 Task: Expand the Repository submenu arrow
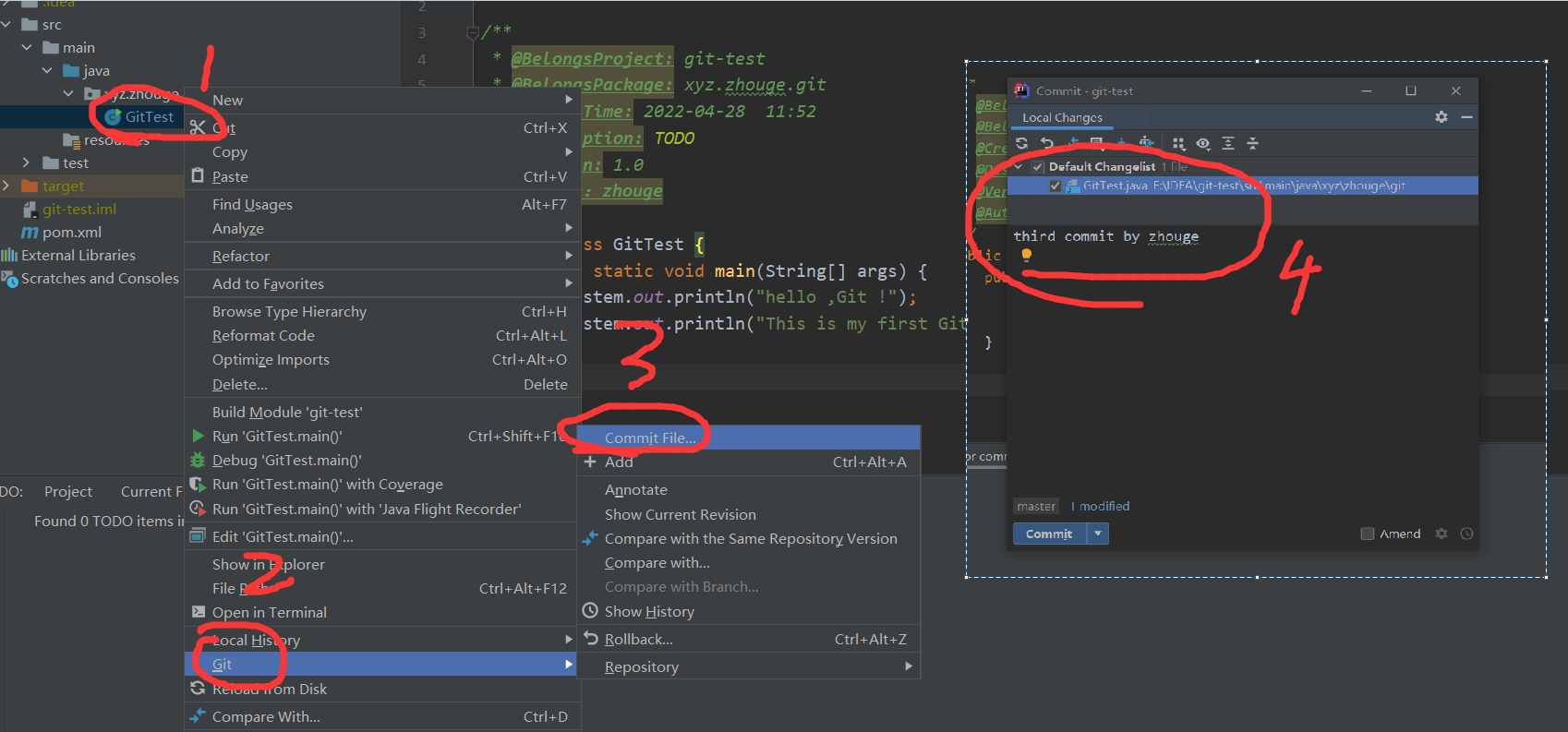pos(909,666)
